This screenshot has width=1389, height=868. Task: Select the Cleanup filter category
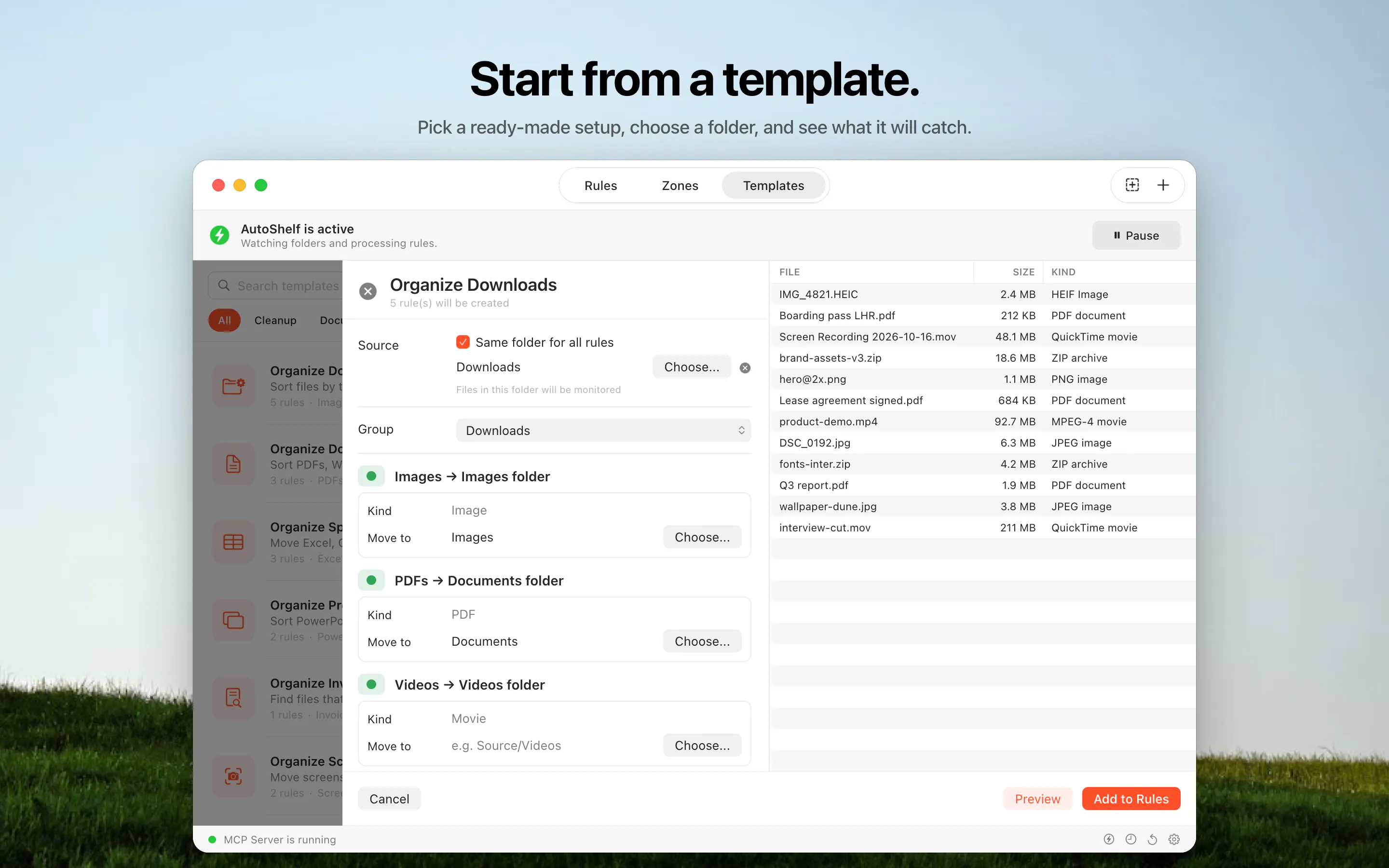click(275, 320)
